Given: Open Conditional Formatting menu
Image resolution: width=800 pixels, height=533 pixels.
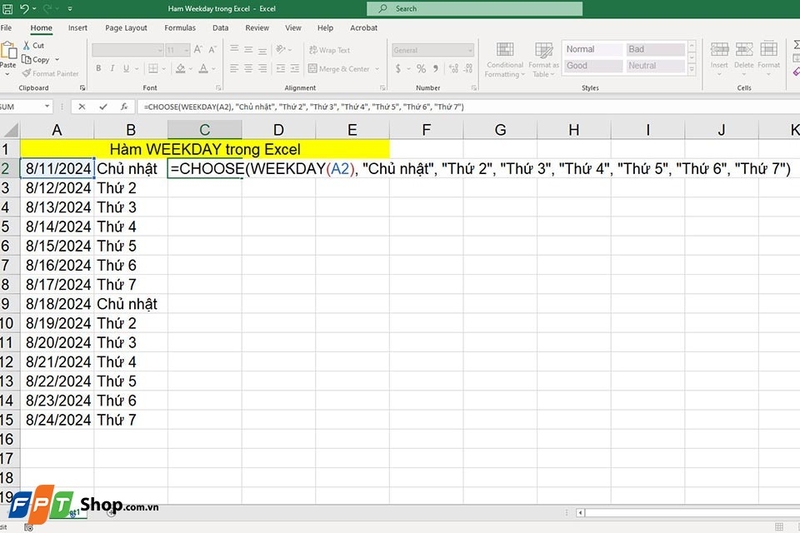Looking at the screenshot, I should point(505,60).
